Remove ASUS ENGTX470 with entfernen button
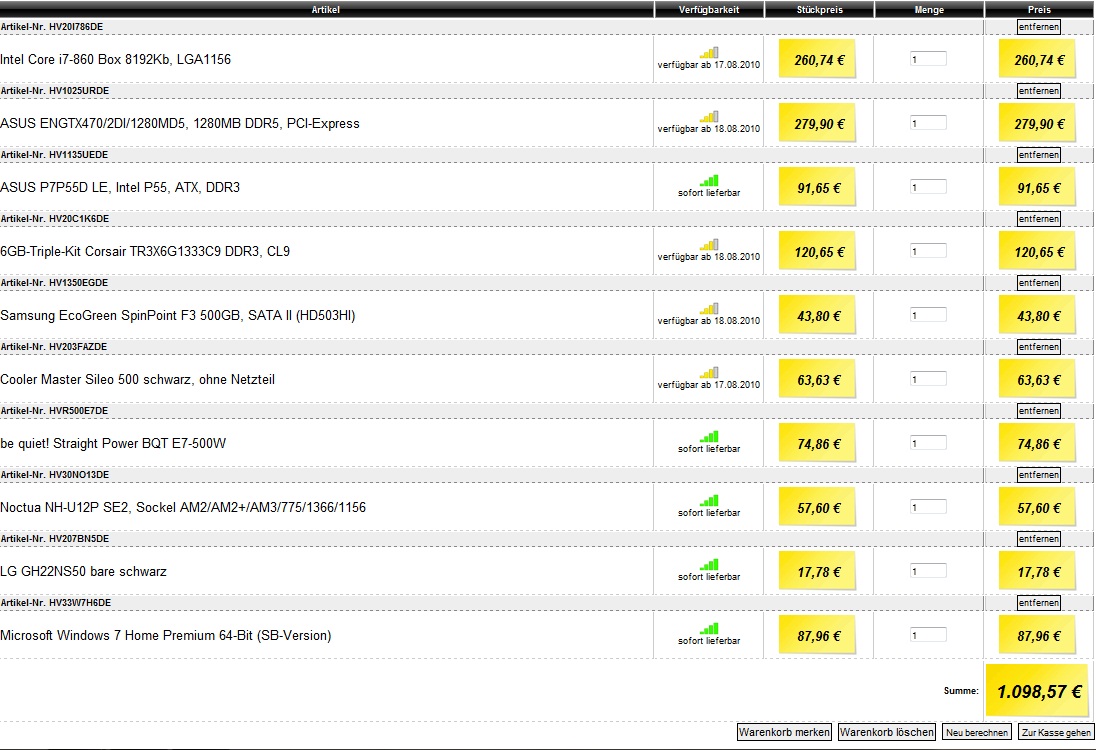 click(1039, 91)
